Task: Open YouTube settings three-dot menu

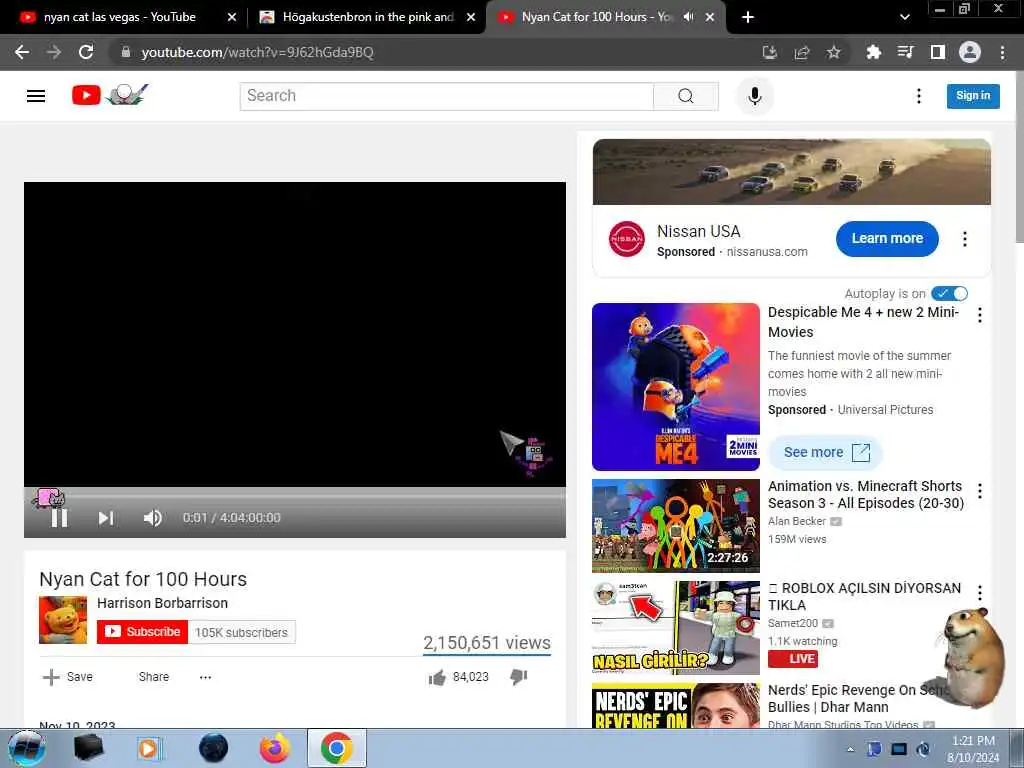Action: point(919,96)
